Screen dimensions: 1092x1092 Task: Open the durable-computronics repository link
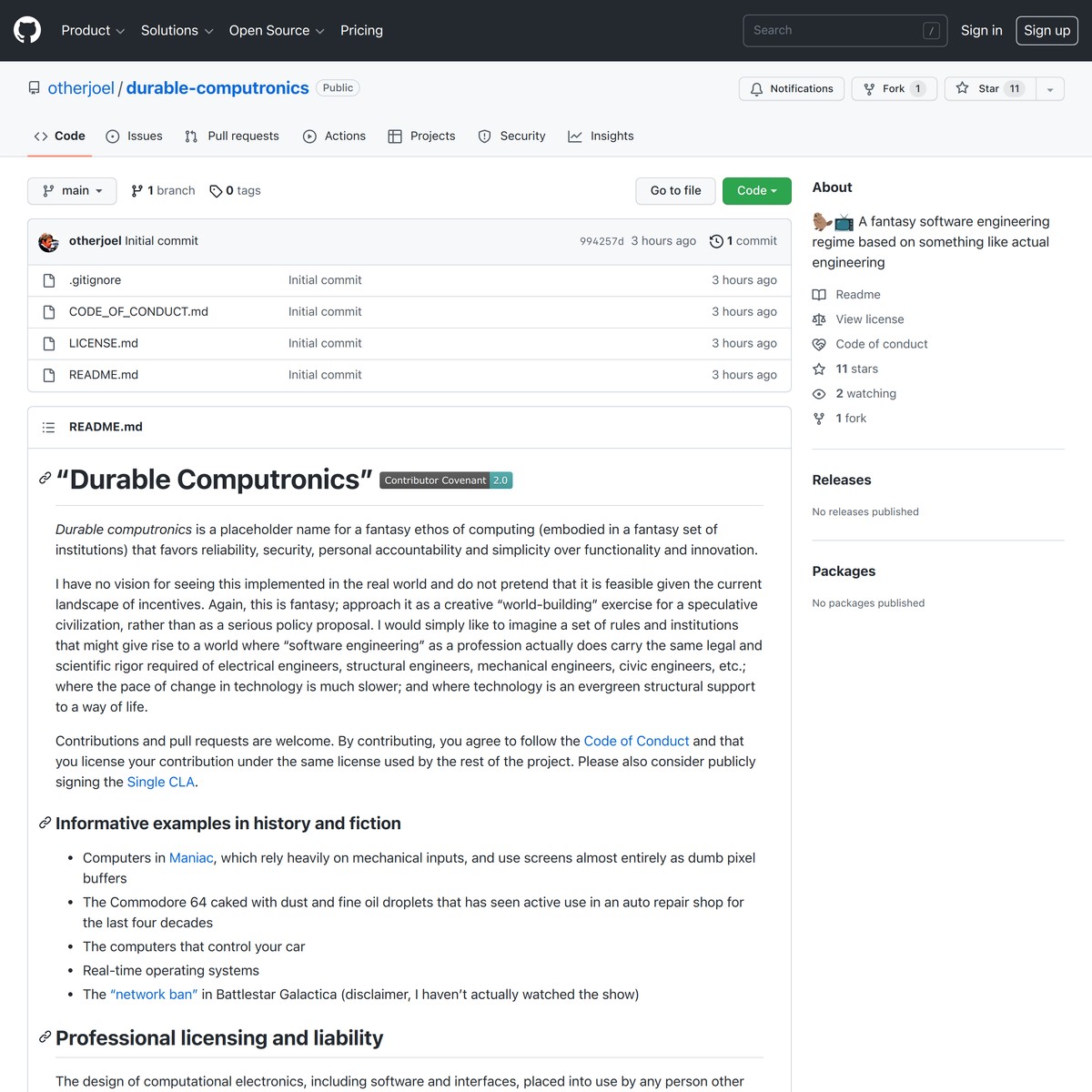tap(217, 87)
